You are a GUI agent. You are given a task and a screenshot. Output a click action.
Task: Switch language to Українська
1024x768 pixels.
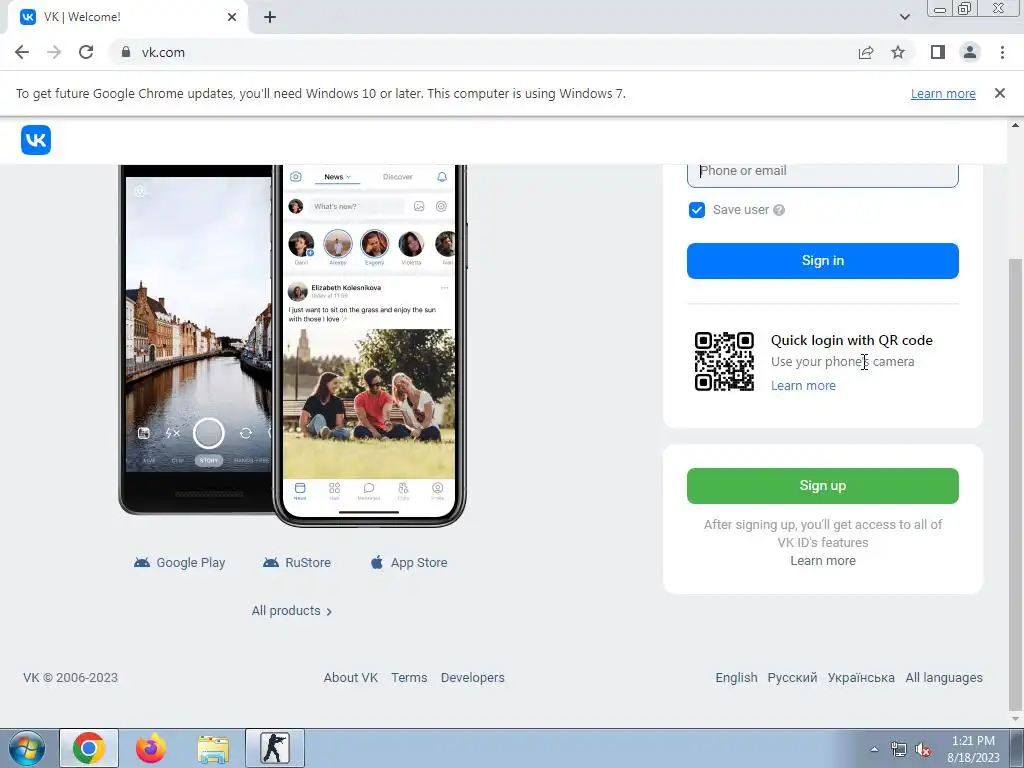pyautogui.click(x=861, y=678)
